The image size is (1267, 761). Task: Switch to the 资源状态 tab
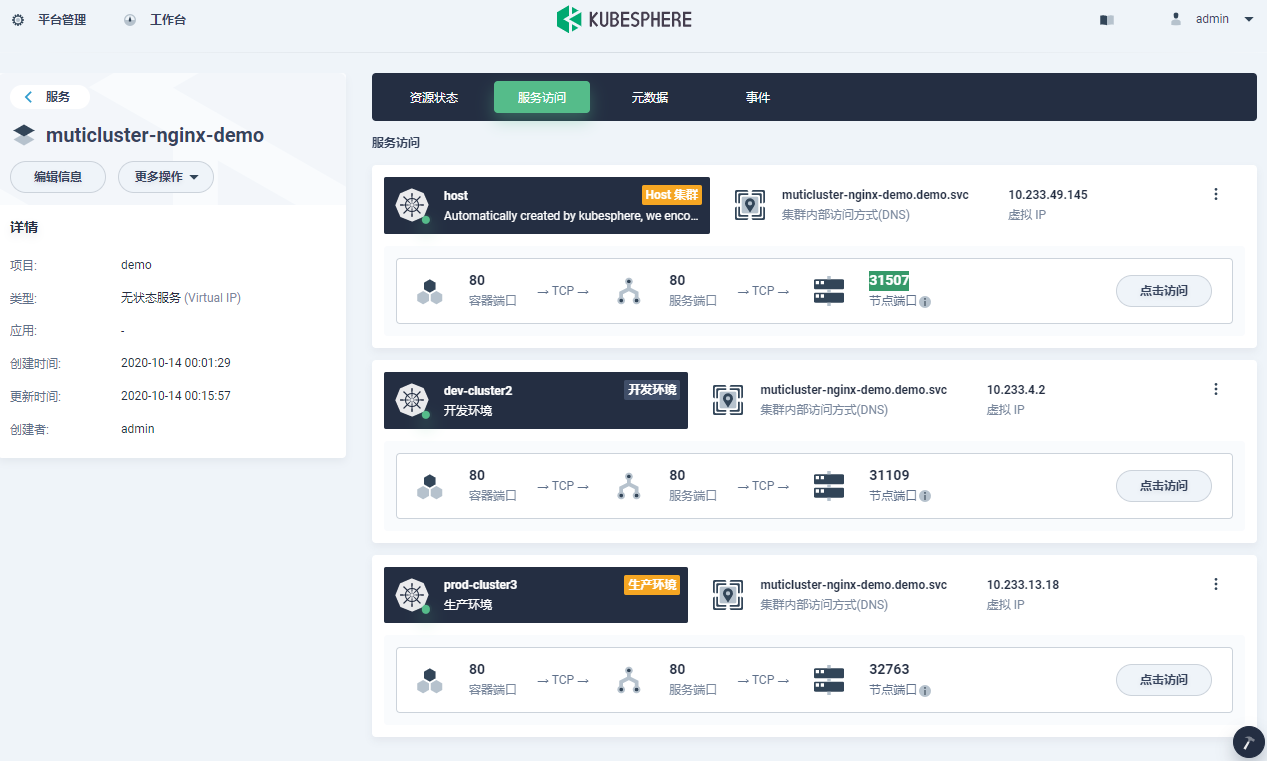point(434,98)
